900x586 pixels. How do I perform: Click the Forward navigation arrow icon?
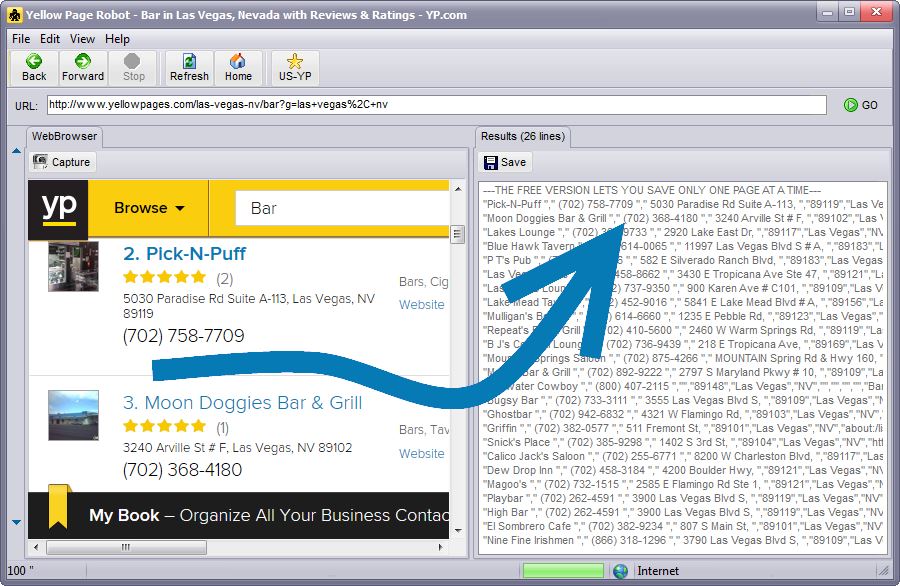click(83, 62)
